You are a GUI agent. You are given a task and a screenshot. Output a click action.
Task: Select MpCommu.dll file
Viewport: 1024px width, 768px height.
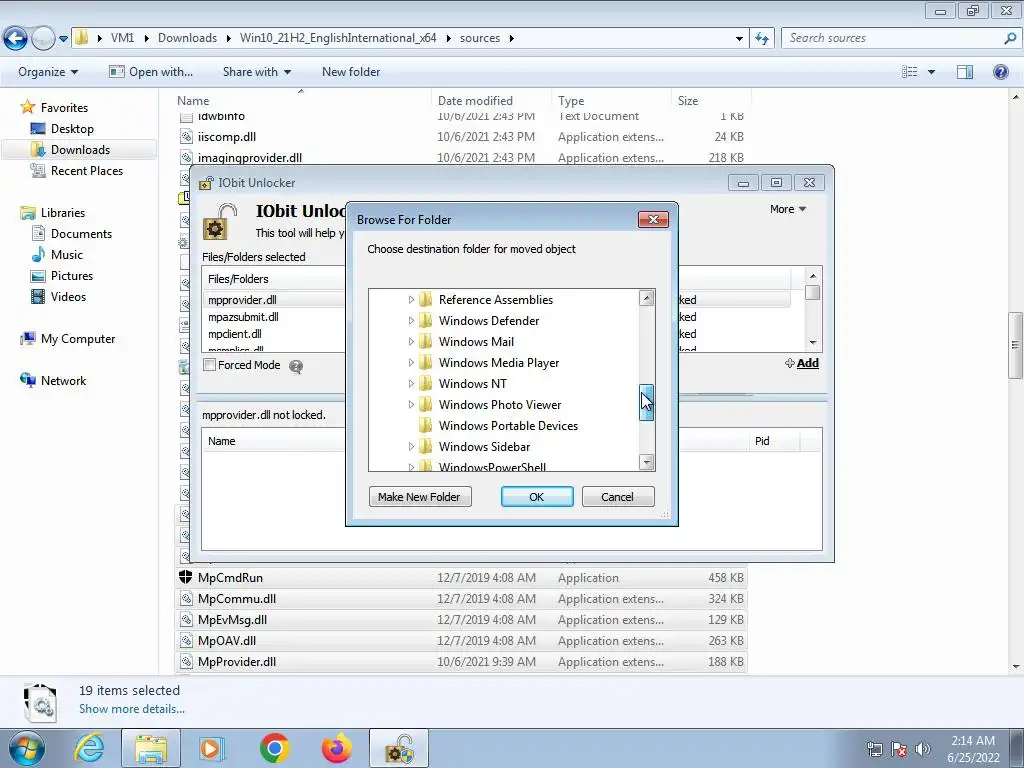tap(461, 599)
